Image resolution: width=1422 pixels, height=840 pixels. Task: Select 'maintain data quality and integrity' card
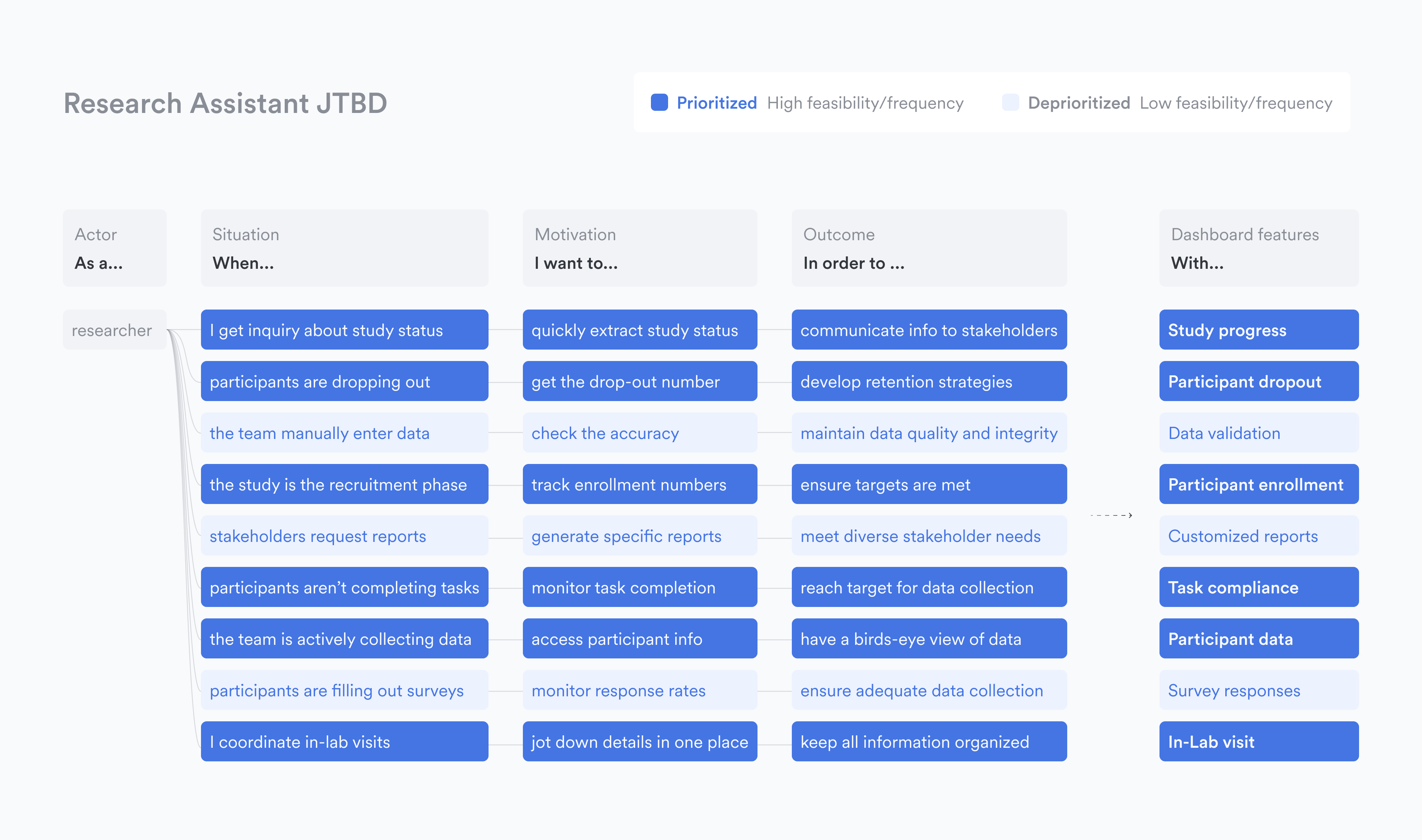(929, 433)
